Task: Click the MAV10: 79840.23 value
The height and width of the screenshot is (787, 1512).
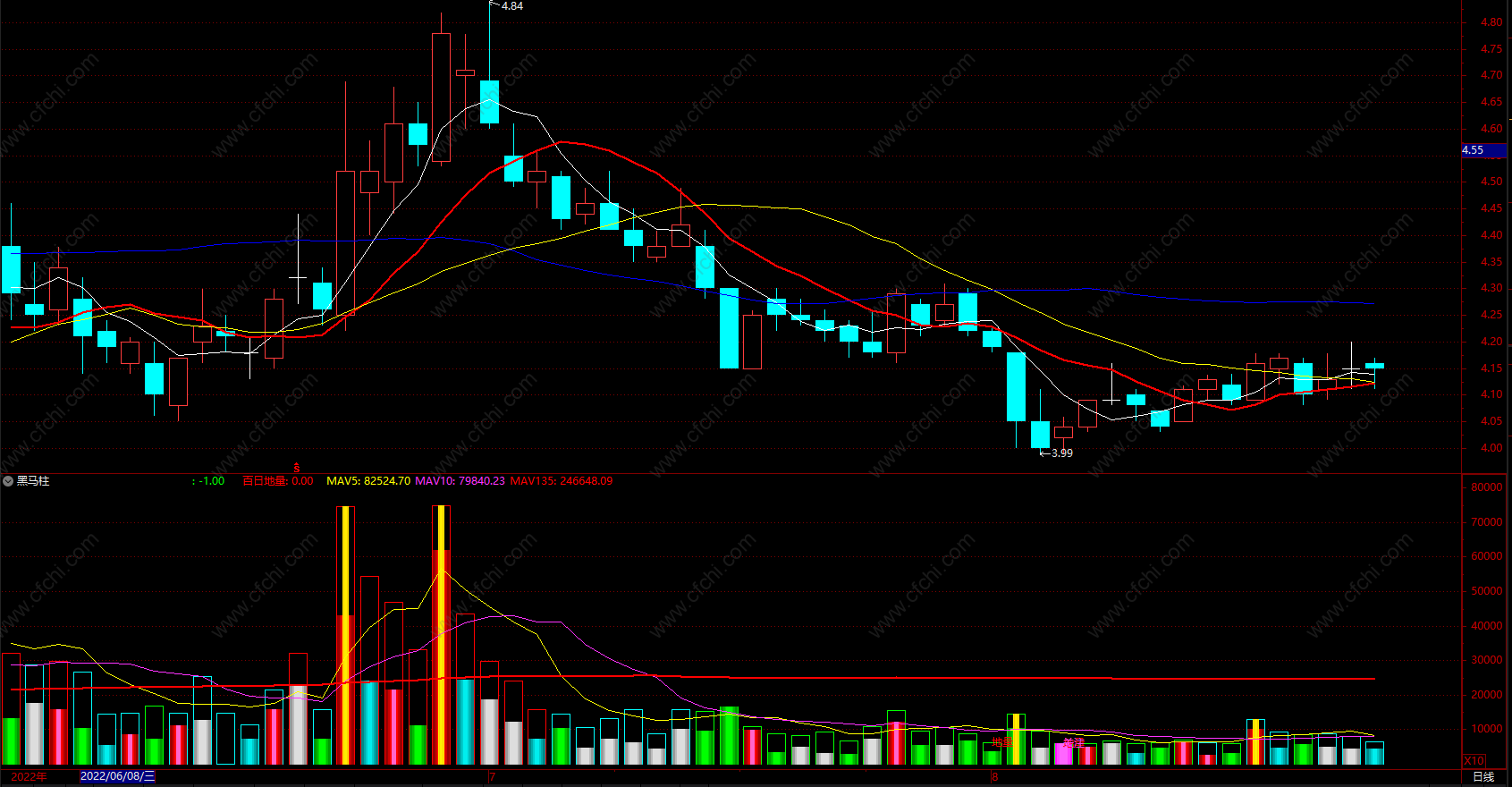Action: coord(460,481)
